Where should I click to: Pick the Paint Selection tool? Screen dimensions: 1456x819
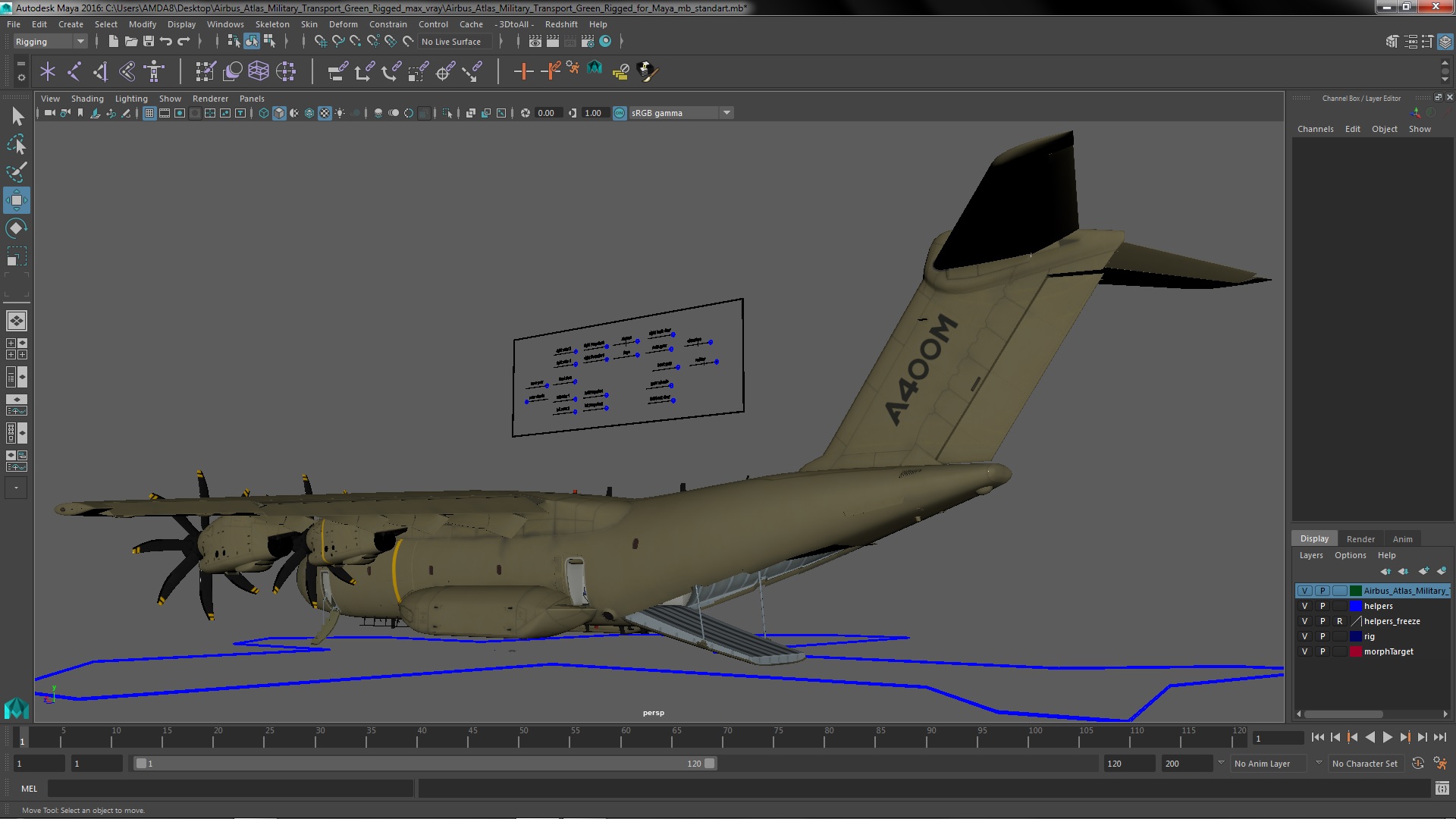pos(16,172)
